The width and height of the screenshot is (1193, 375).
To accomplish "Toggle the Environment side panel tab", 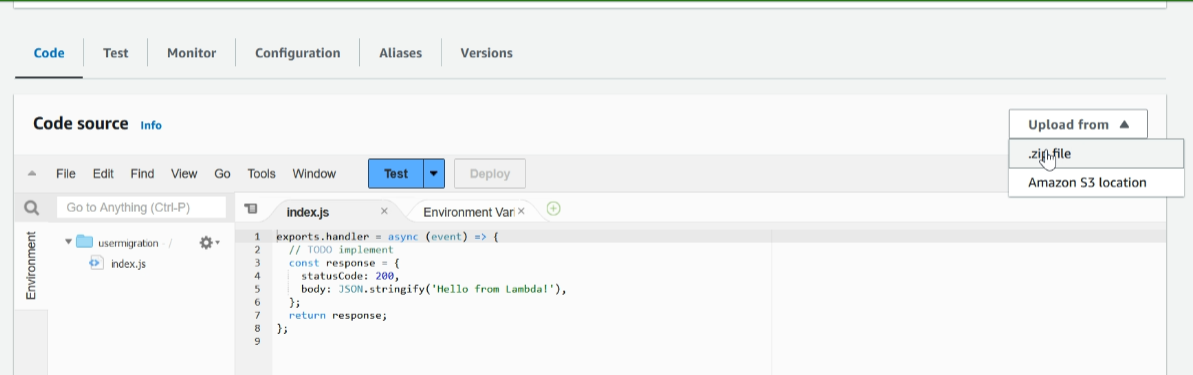I will pyautogui.click(x=31, y=265).
